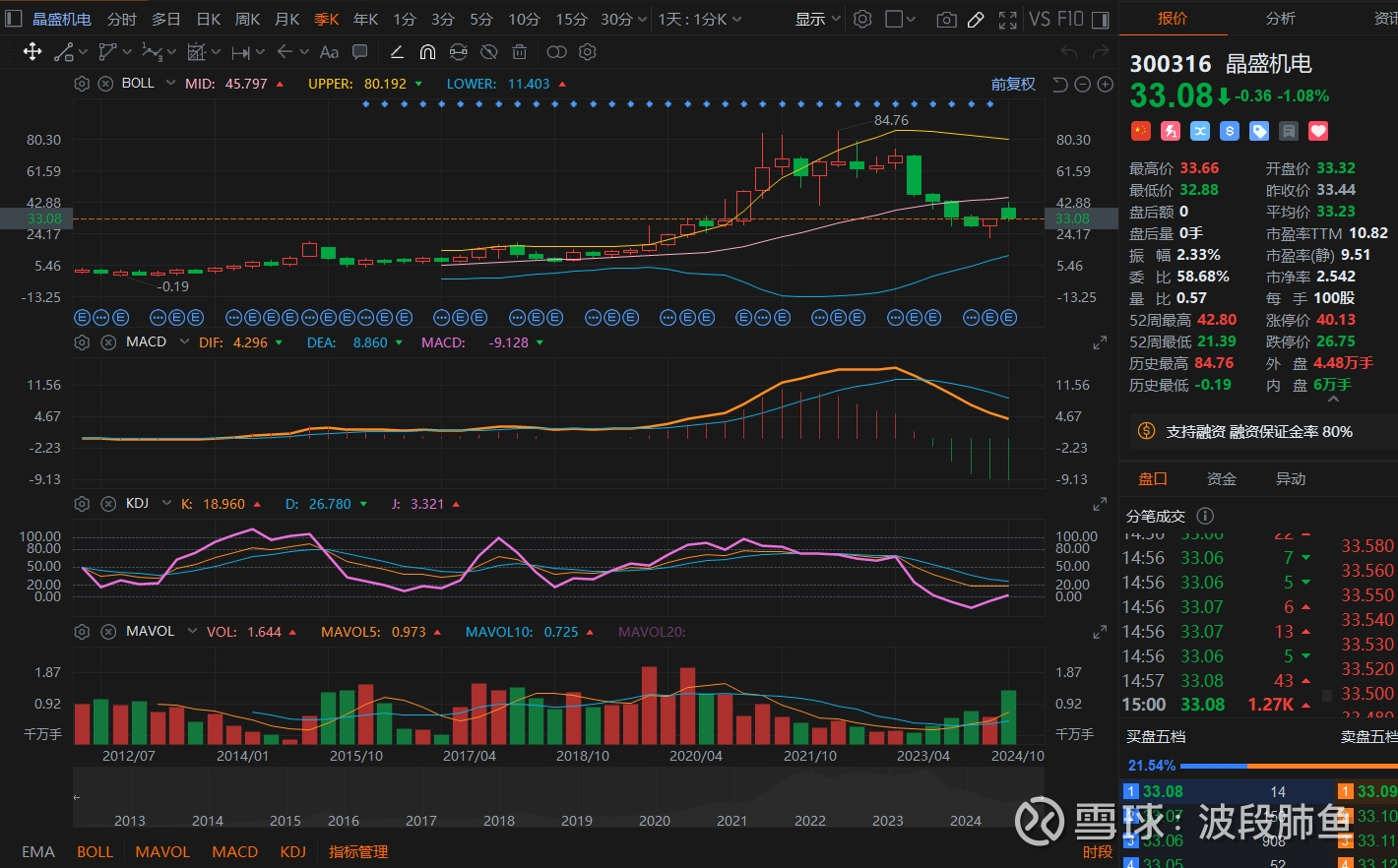
Task: Undo the last drawing action
Action: (x=1070, y=52)
